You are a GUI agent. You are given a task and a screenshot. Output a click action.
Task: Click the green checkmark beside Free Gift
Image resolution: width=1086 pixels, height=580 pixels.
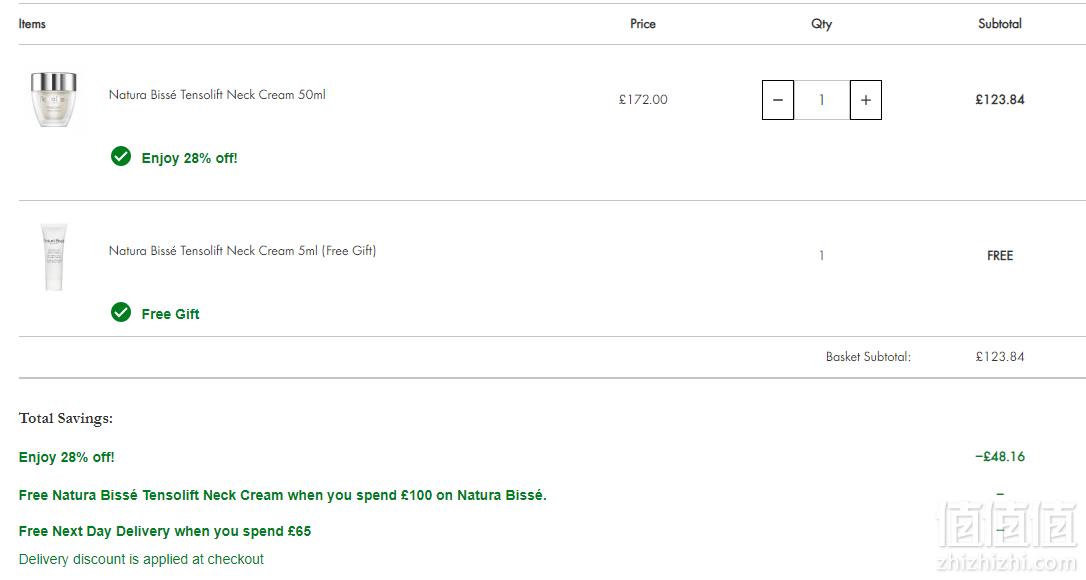click(x=121, y=313)
